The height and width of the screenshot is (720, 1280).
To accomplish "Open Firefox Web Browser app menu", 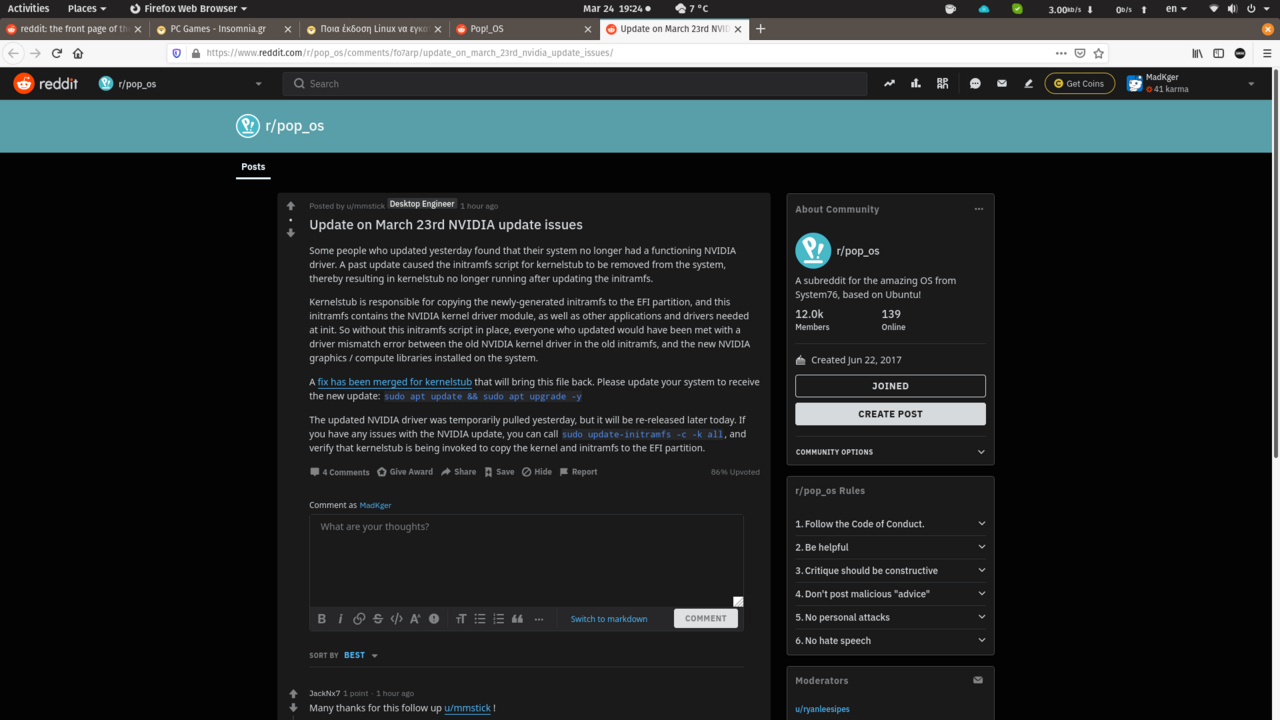I will point(189,8).
